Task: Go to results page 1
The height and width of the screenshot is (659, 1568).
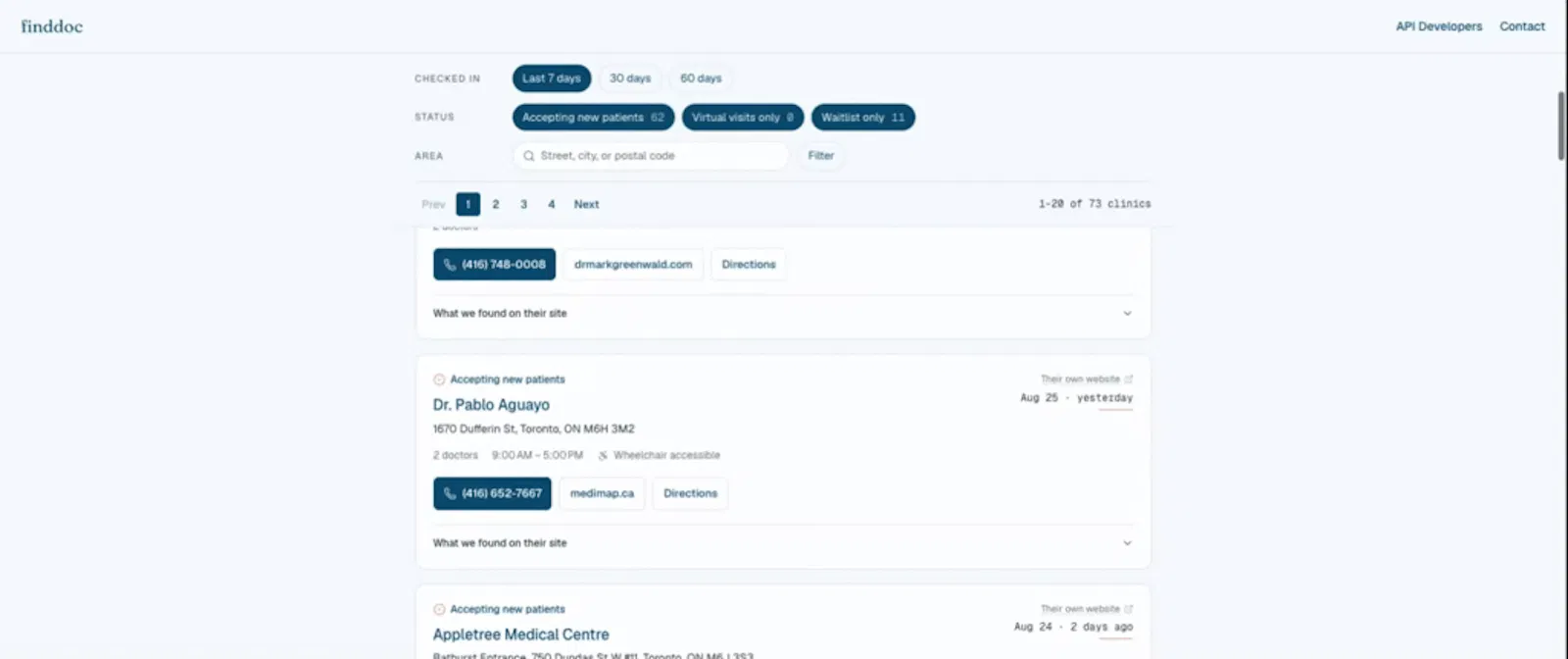Action: click(x=467, y=204)
